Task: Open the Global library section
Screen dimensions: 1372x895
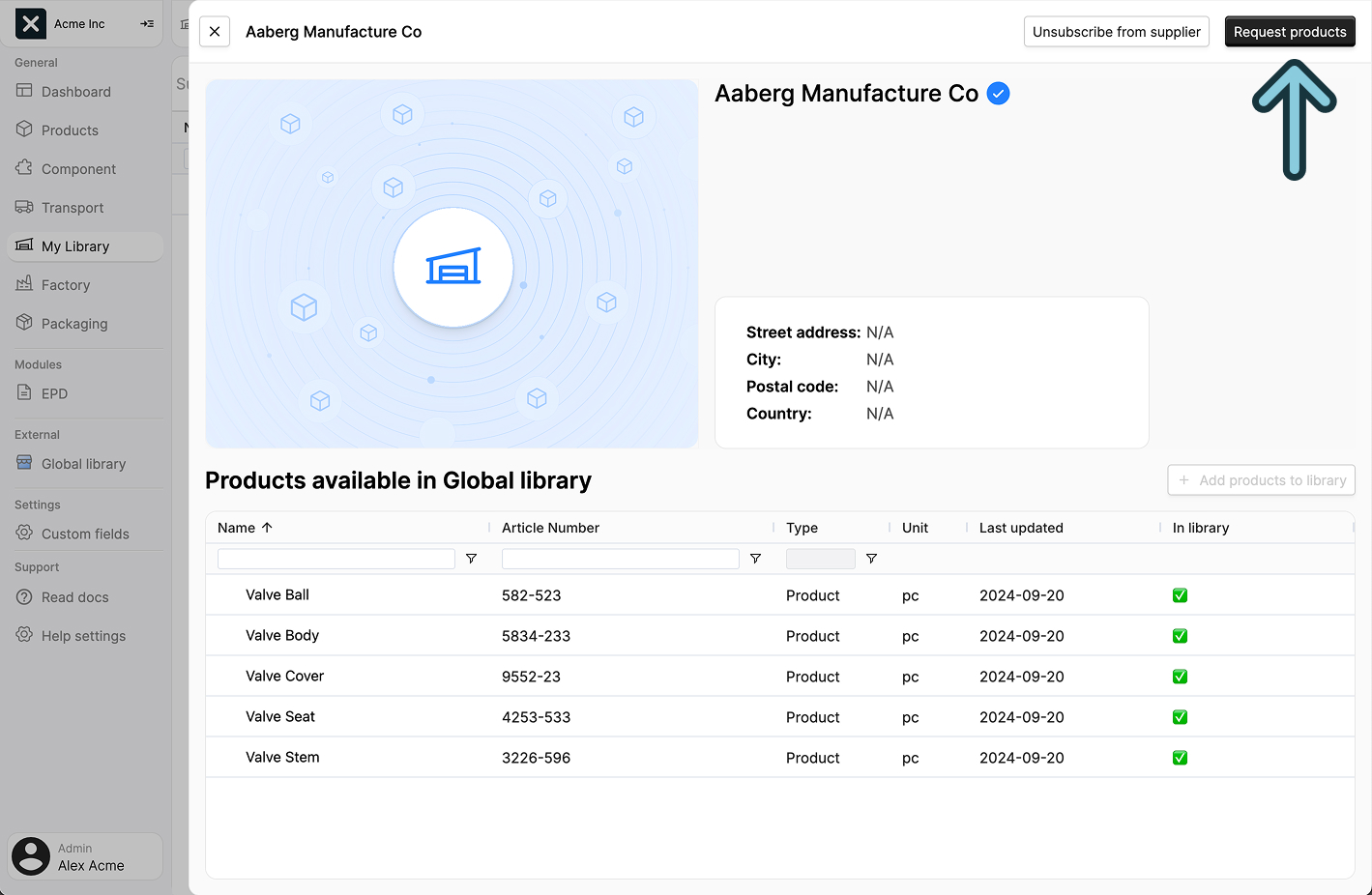Action: click(84, 463)
